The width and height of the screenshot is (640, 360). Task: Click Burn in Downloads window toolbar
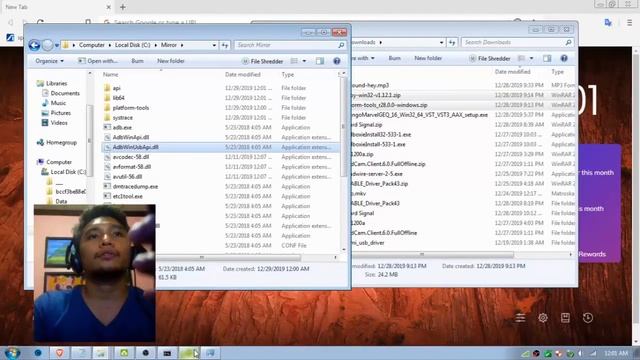click(x=394, y=58)
